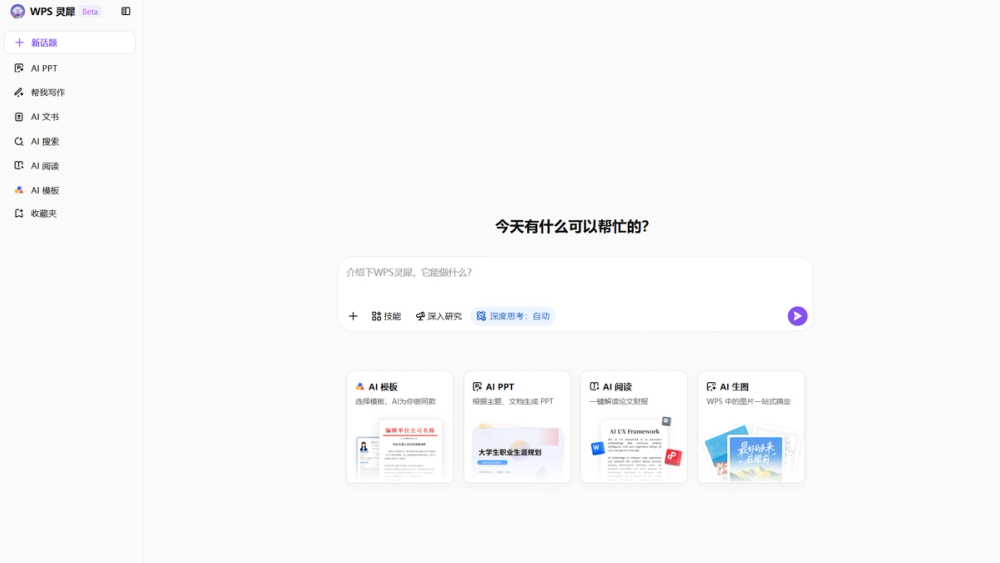Click the WPS 灵犀 logo icon
The height and width of the screenshot is (563, 1000).
point(17,11)
